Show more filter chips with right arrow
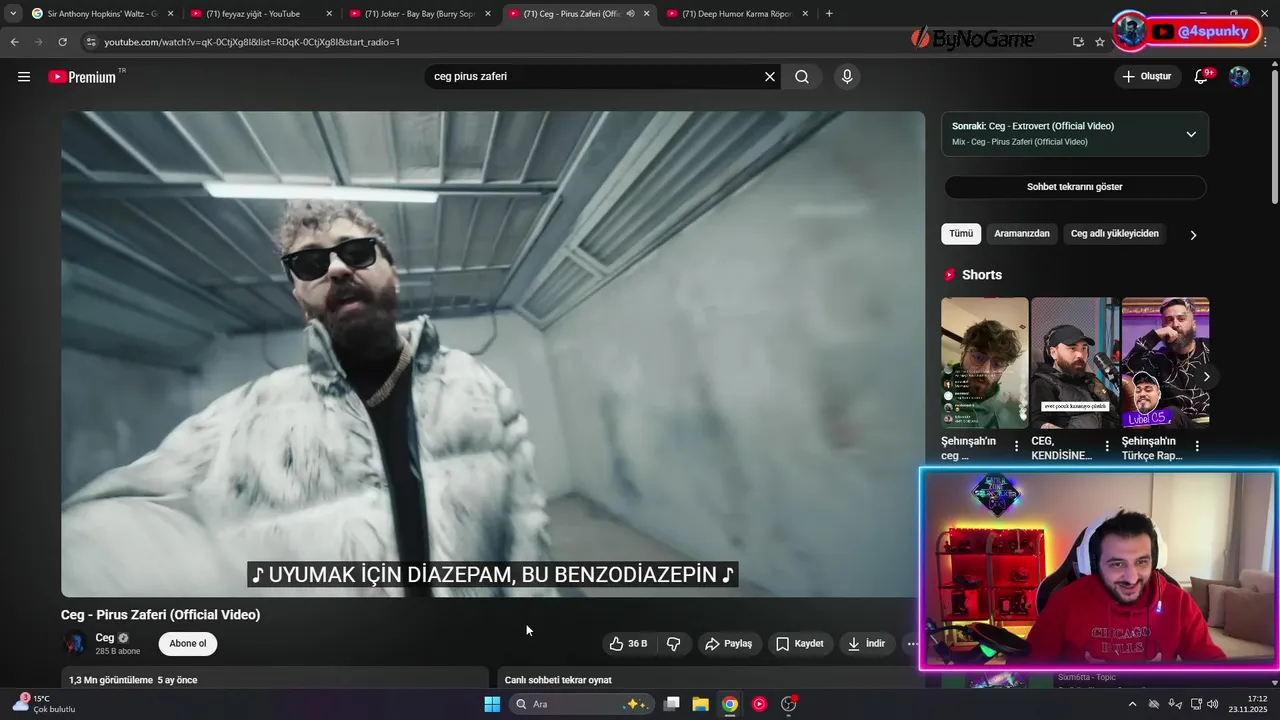1280x720 pixels. [1193, 235]
